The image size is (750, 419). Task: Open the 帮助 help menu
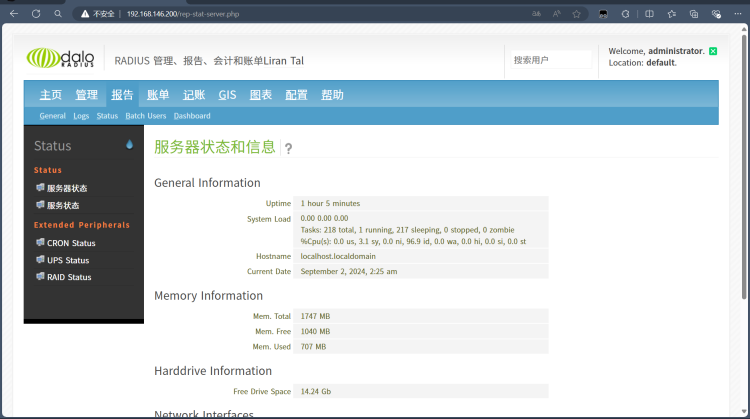tap(332, 95)
